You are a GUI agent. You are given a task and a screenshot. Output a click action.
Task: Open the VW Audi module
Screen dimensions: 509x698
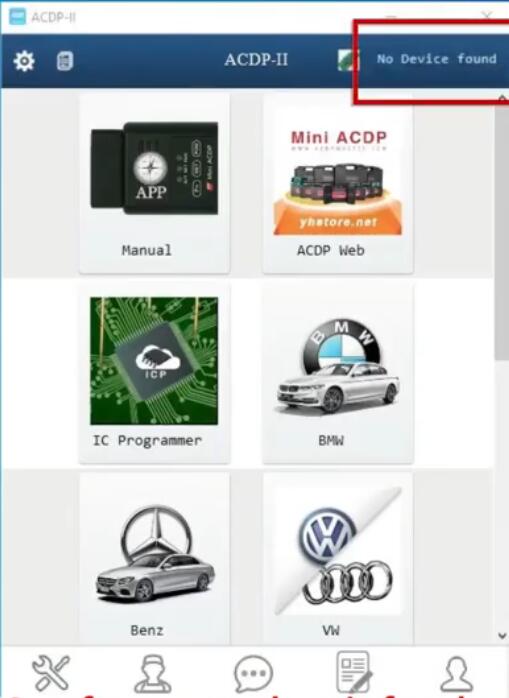click(338, 559)
